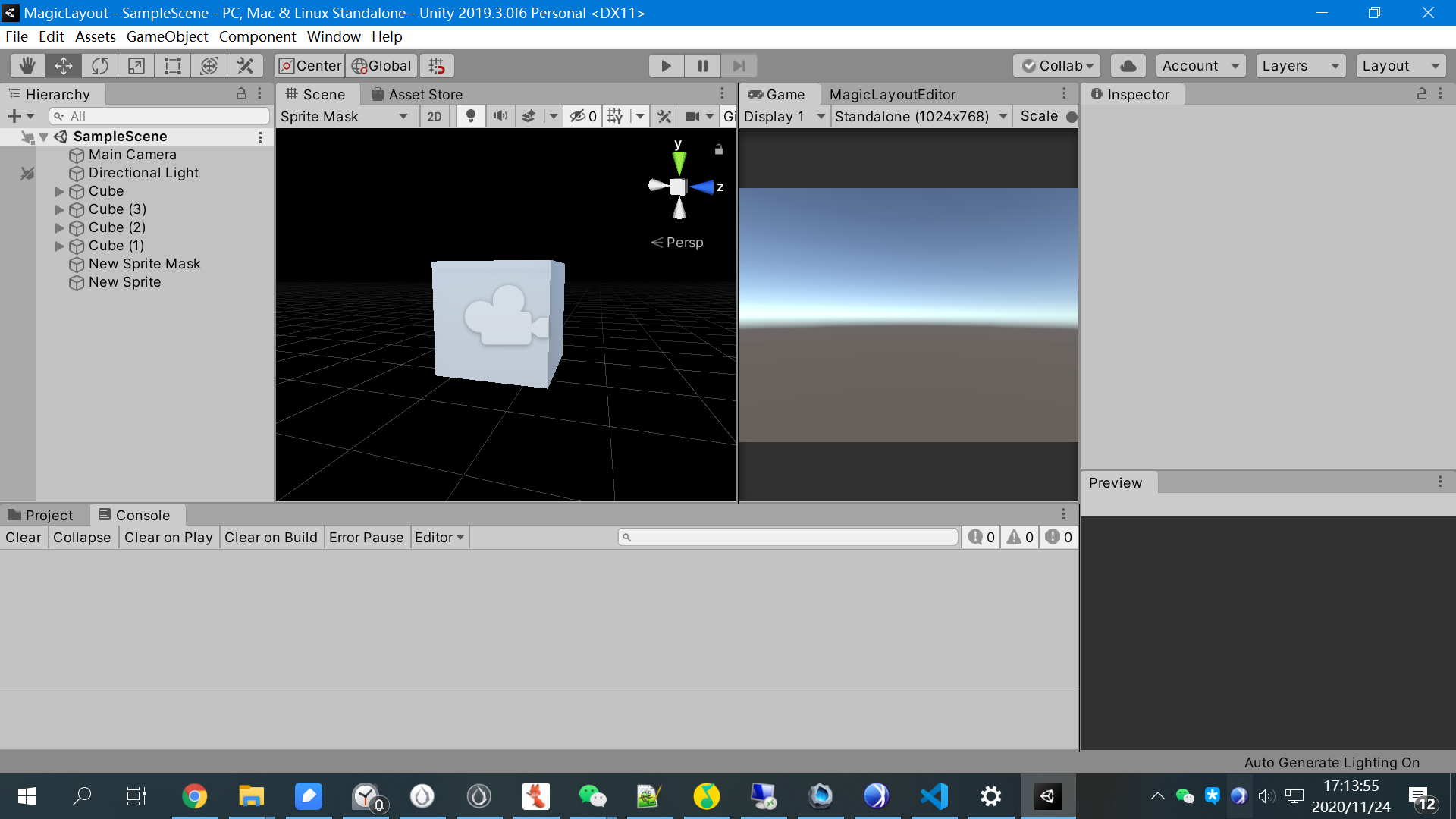Select the Rect Transform tool

(173, 66)
